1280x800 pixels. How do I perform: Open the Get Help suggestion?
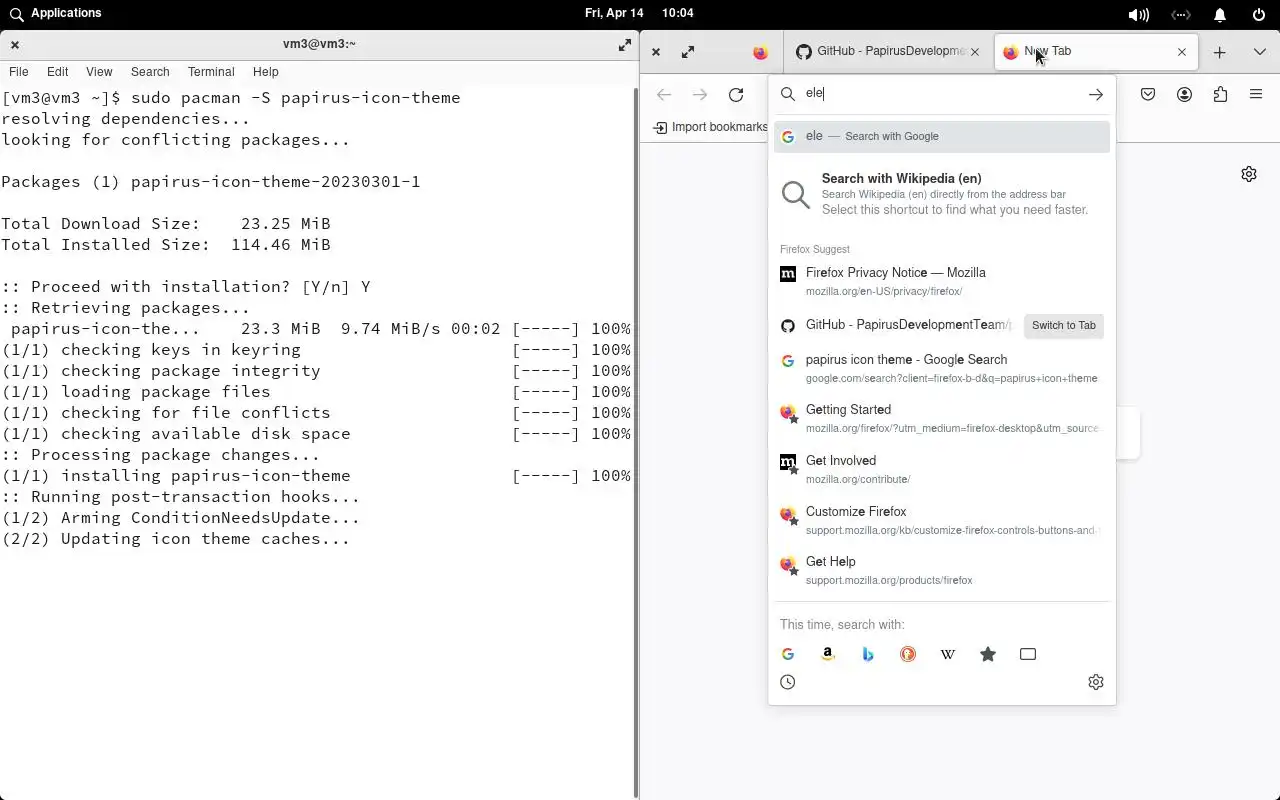coord(941,570)
